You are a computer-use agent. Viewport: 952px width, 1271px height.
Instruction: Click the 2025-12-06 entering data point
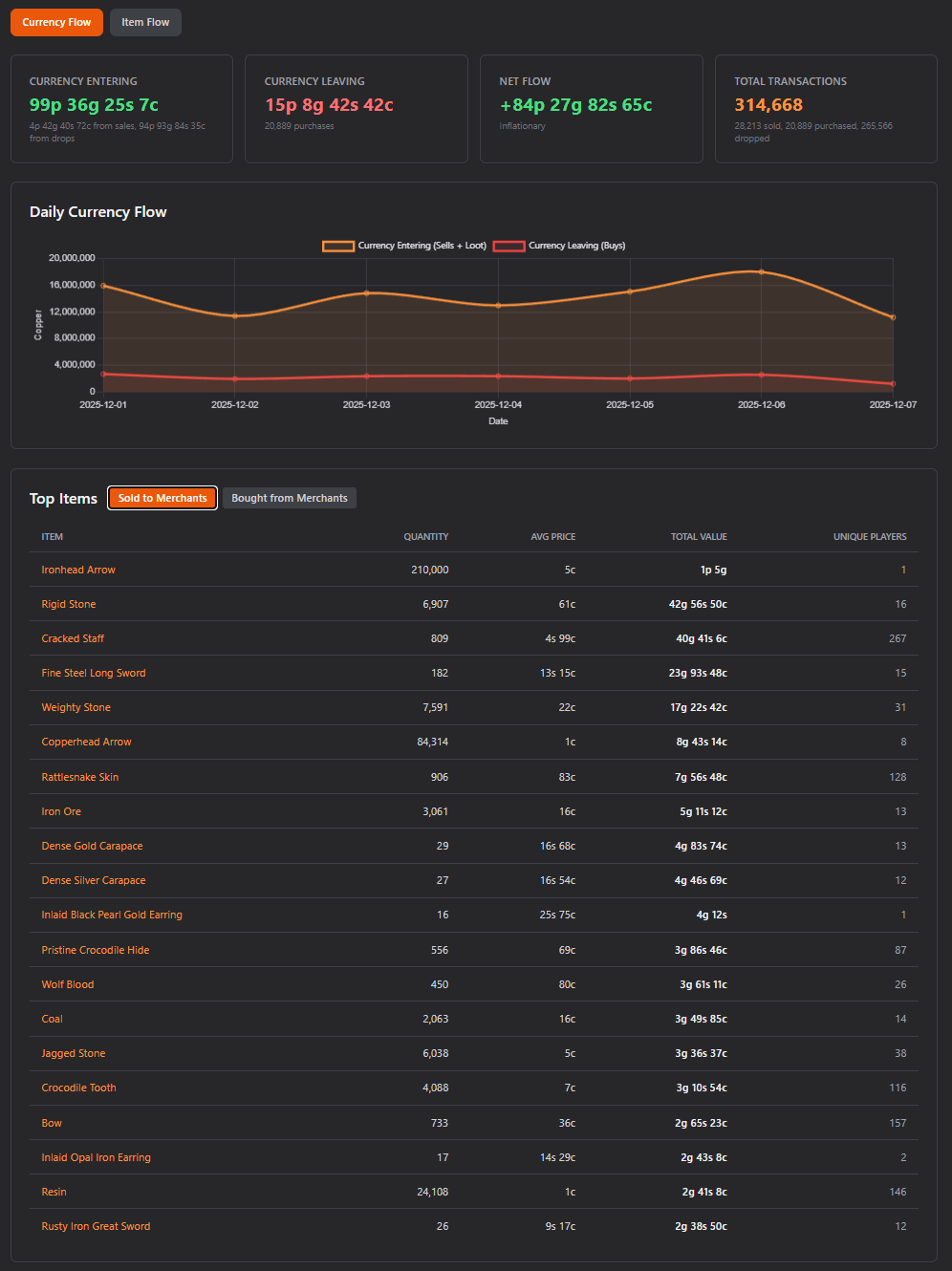coord(762,271)
